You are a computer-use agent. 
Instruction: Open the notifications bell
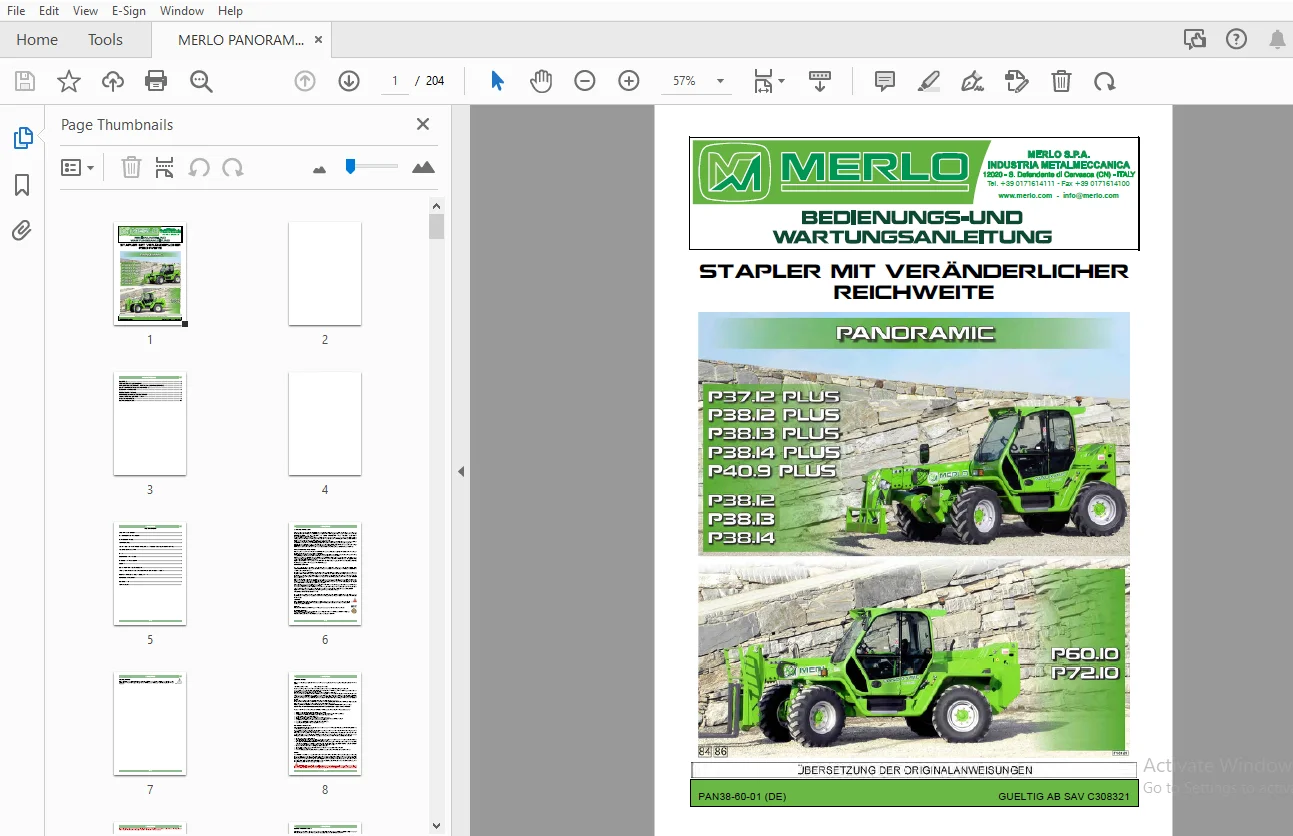pos(1277,39)
